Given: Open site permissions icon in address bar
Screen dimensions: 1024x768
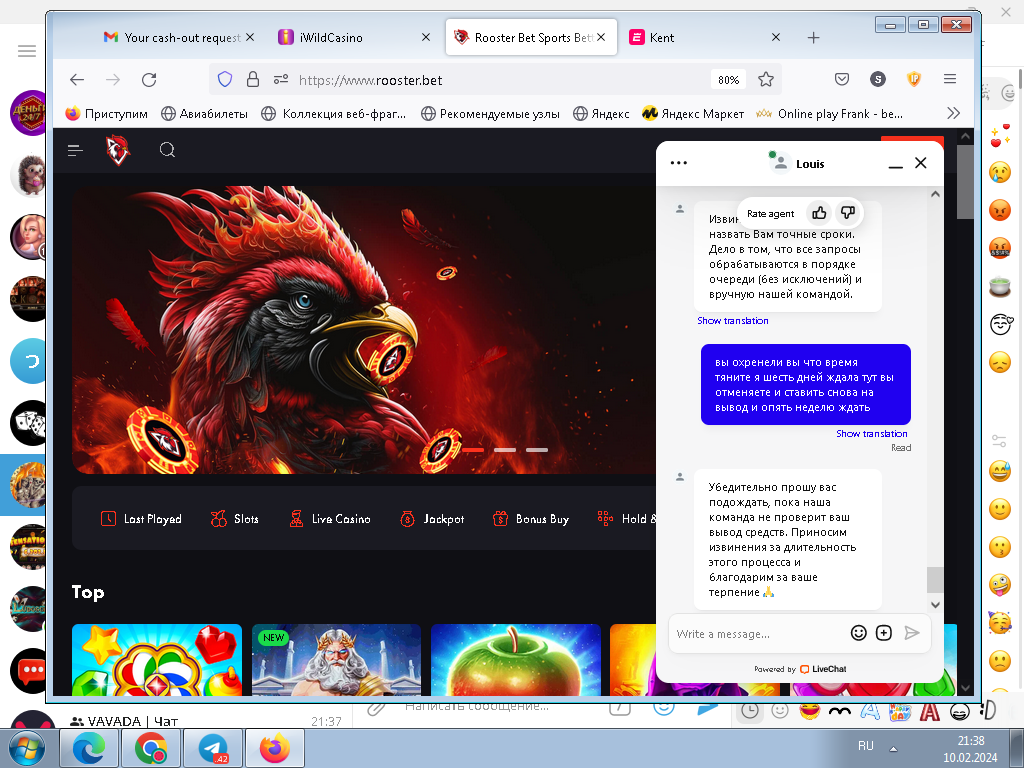Looking at the screenshot, I should (x=281, y=80).
